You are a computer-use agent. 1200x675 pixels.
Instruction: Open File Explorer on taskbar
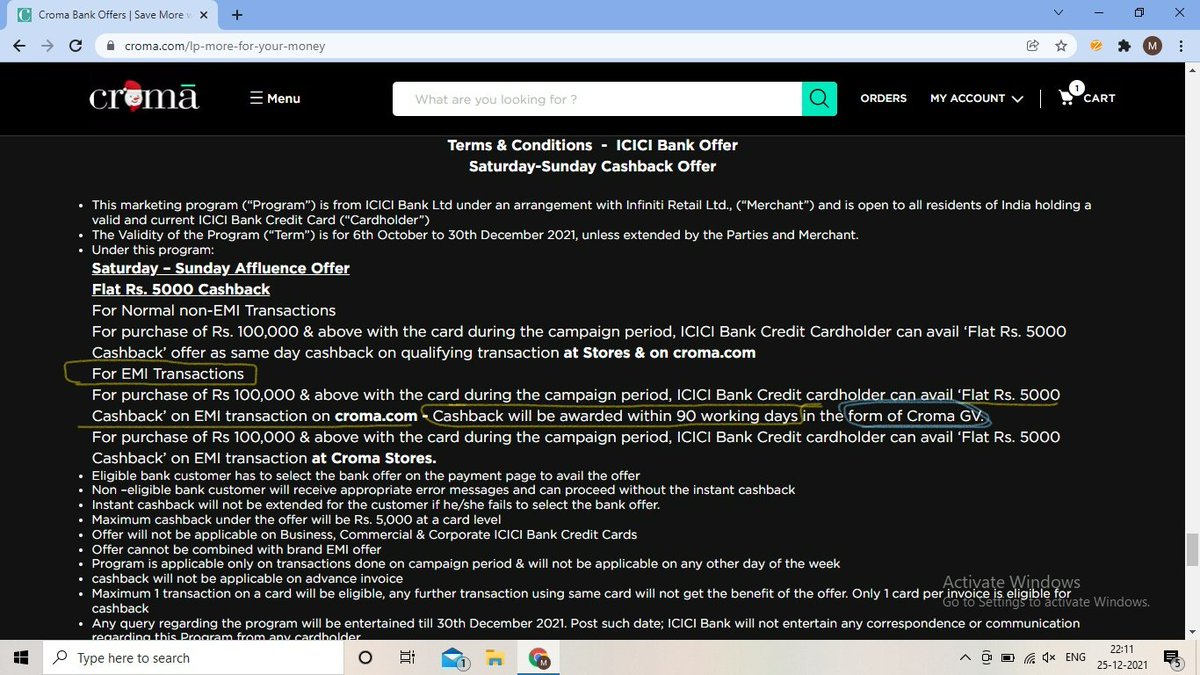[495, 657]
